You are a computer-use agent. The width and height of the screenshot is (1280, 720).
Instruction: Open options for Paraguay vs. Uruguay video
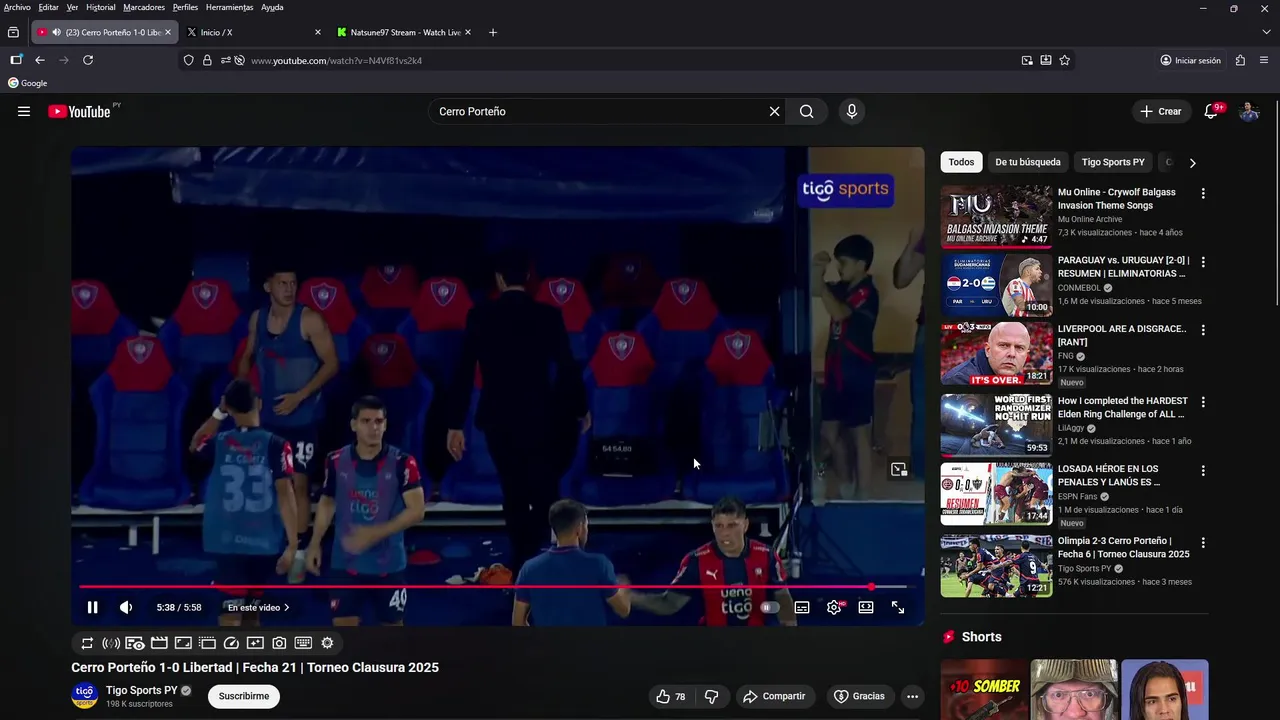pyautogui.click(x=1203, y=262)
